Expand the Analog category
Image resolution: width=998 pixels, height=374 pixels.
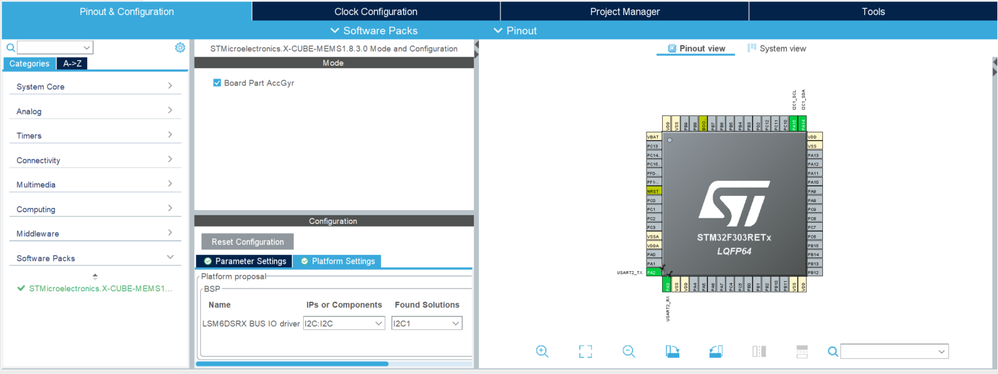pos(95,111)
